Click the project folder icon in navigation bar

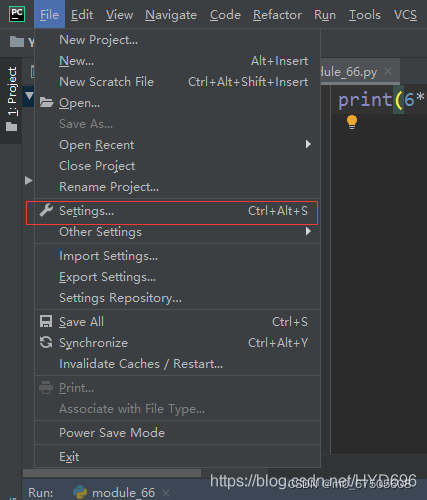coord(17,42)
